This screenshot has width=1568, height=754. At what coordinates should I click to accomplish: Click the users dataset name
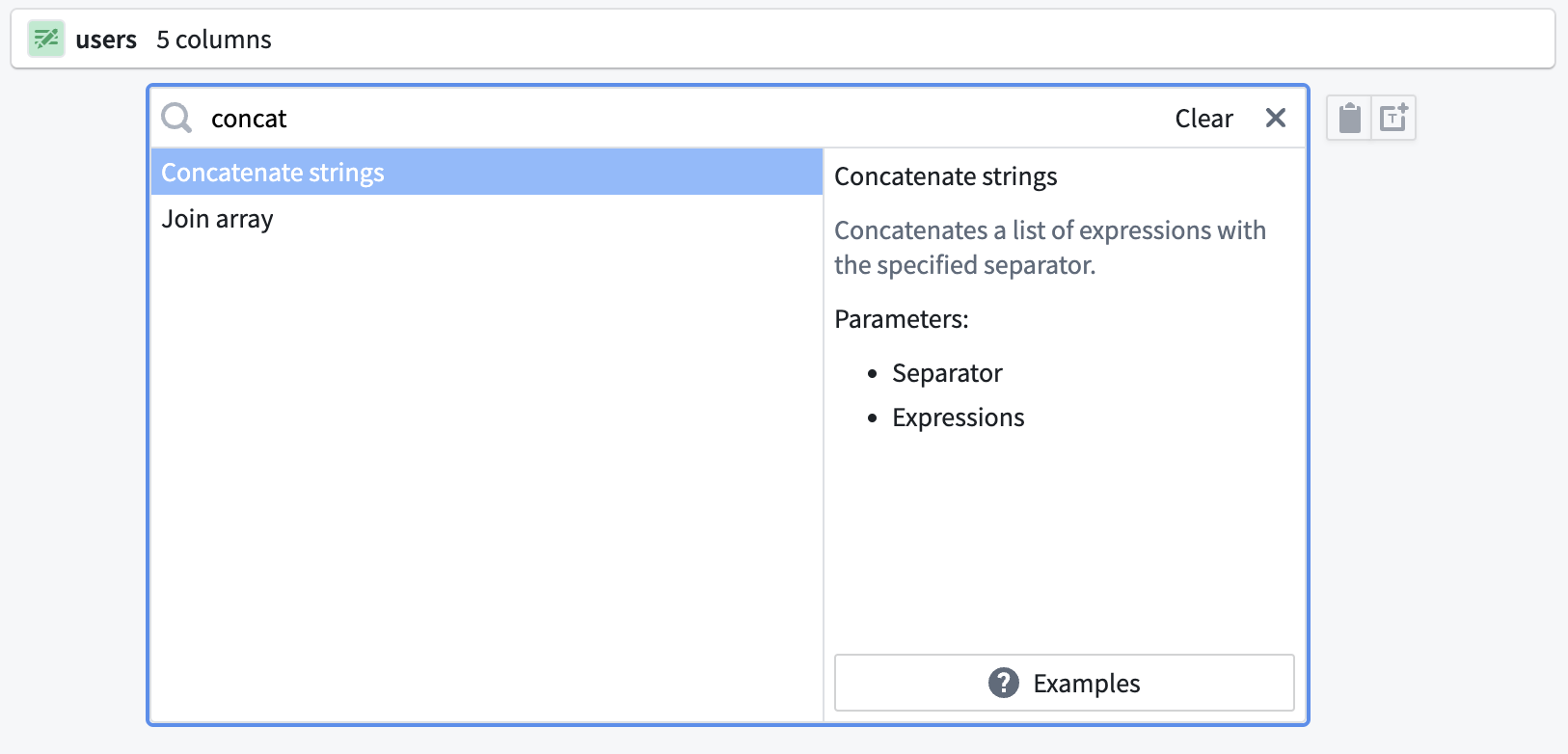pos(106,40)
